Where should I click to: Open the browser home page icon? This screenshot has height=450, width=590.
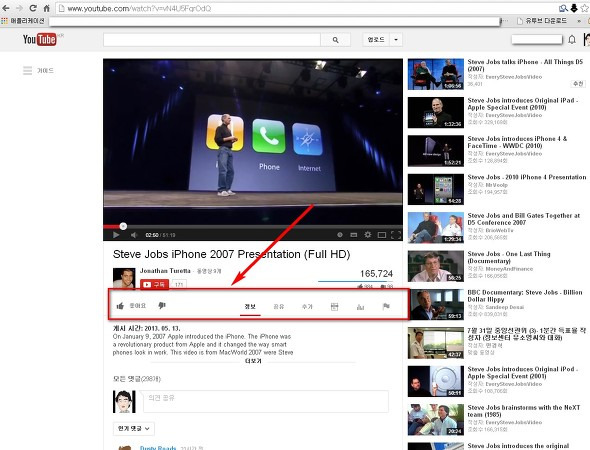coord(47,8)
